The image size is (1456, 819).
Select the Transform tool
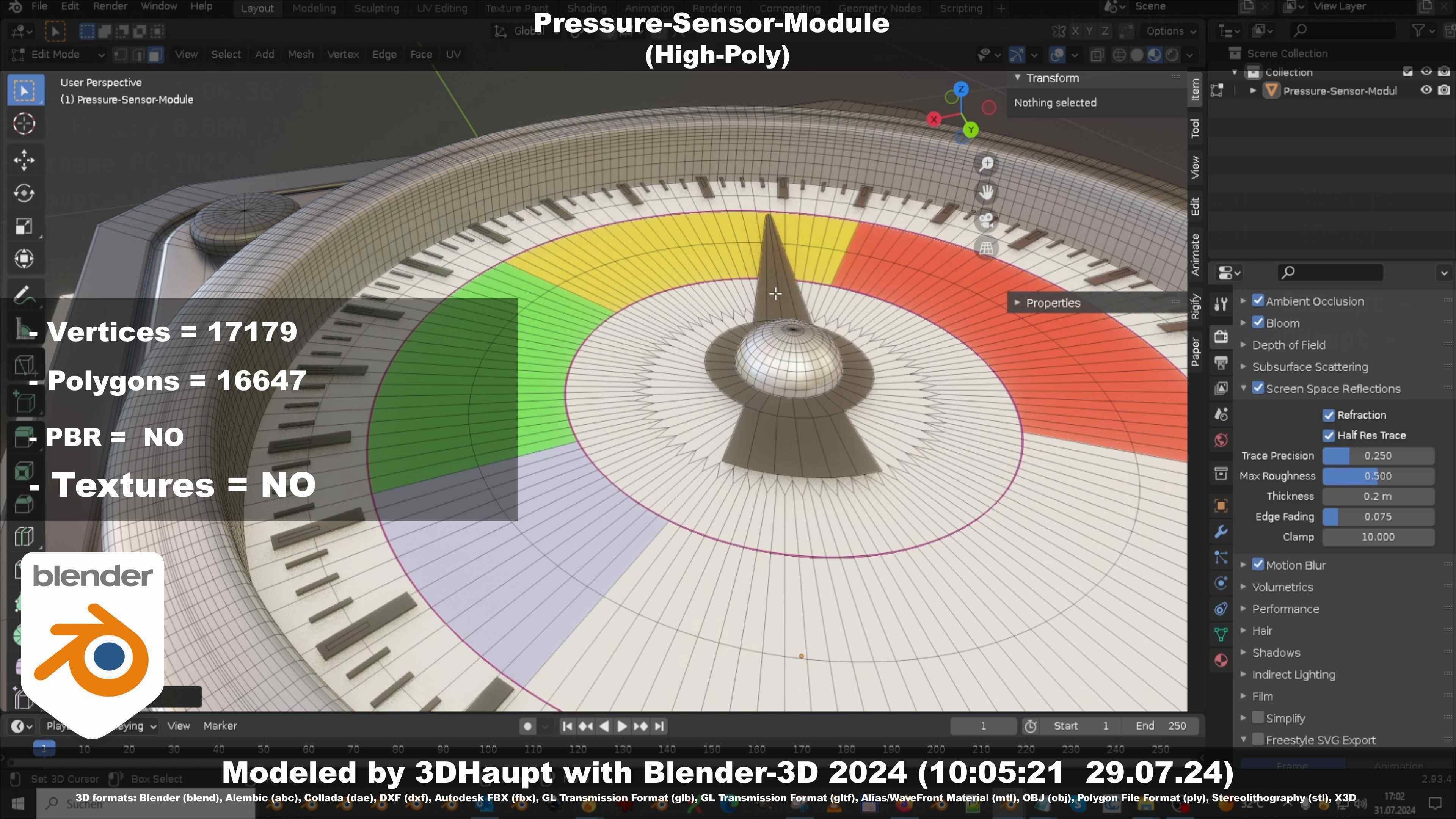coord(24,259)
